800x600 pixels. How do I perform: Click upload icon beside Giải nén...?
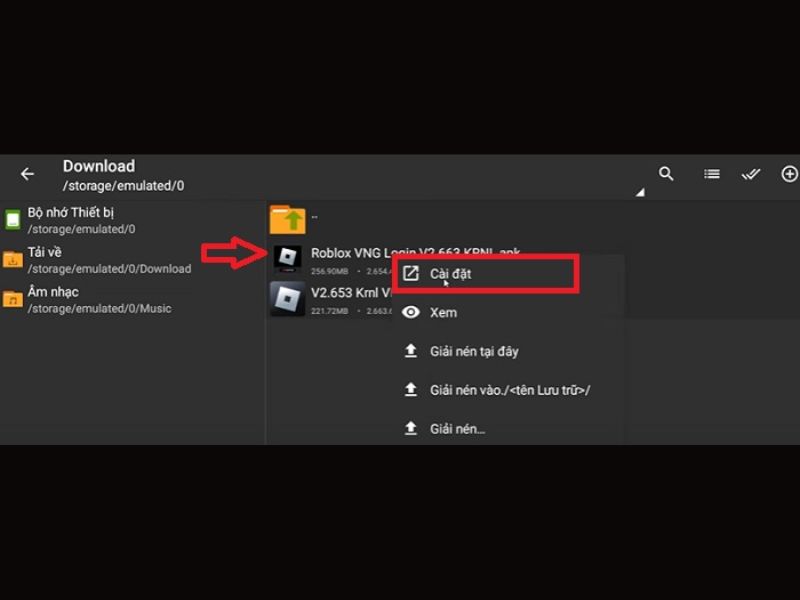411,429
